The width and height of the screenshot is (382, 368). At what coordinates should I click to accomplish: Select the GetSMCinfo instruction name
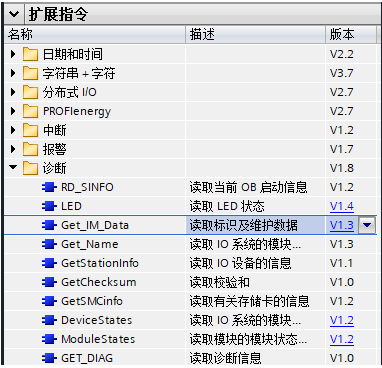point(92,301)
